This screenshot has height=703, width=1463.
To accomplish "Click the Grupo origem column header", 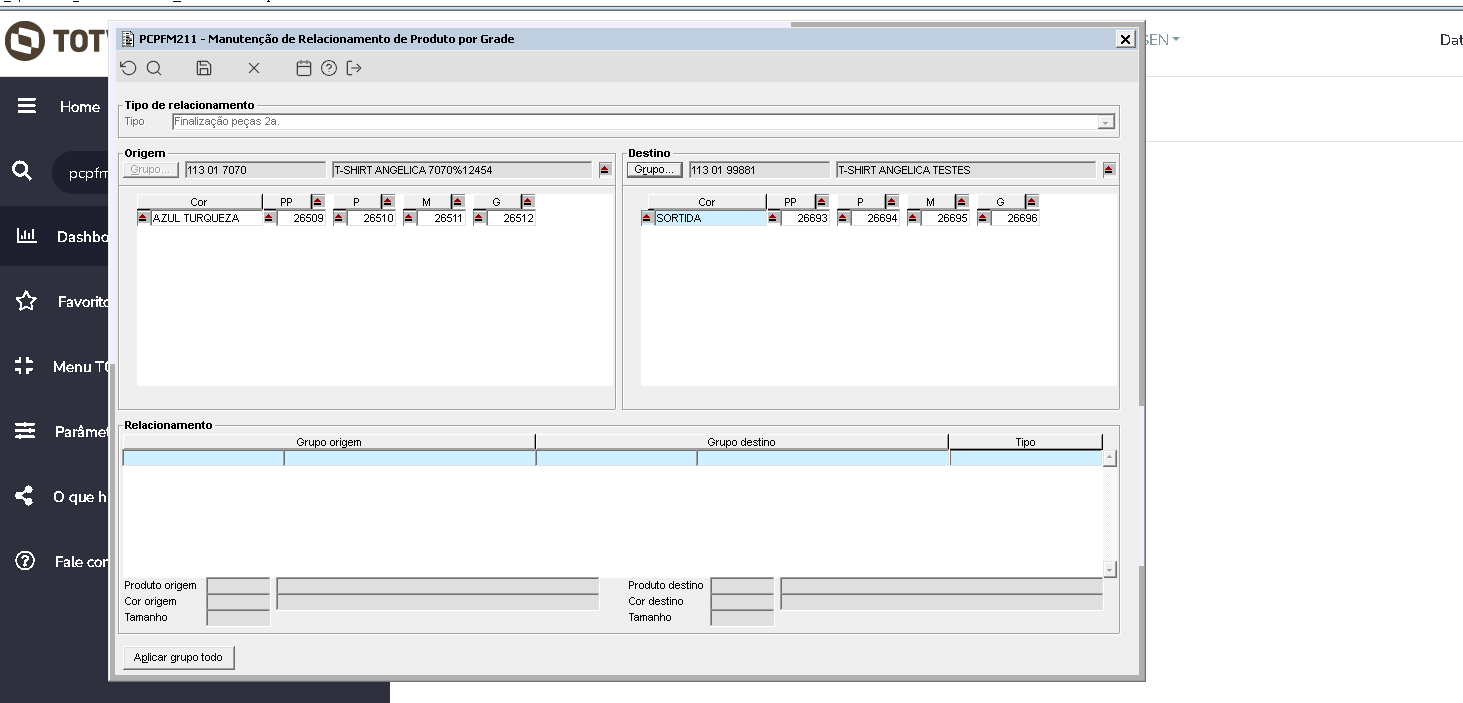I will tap(329, 442).
